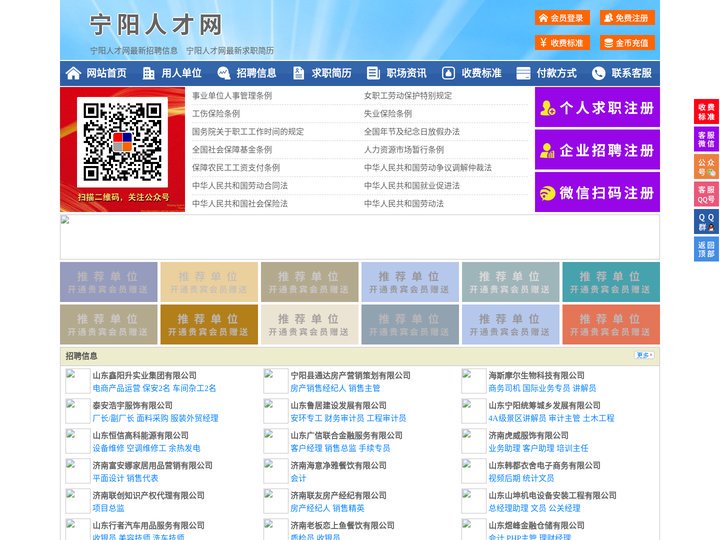The height and width of the screenshot is (540, 720).
Task: Open 海斯摩尔生物科技有限公司 company link
Action: click(536, 375)
